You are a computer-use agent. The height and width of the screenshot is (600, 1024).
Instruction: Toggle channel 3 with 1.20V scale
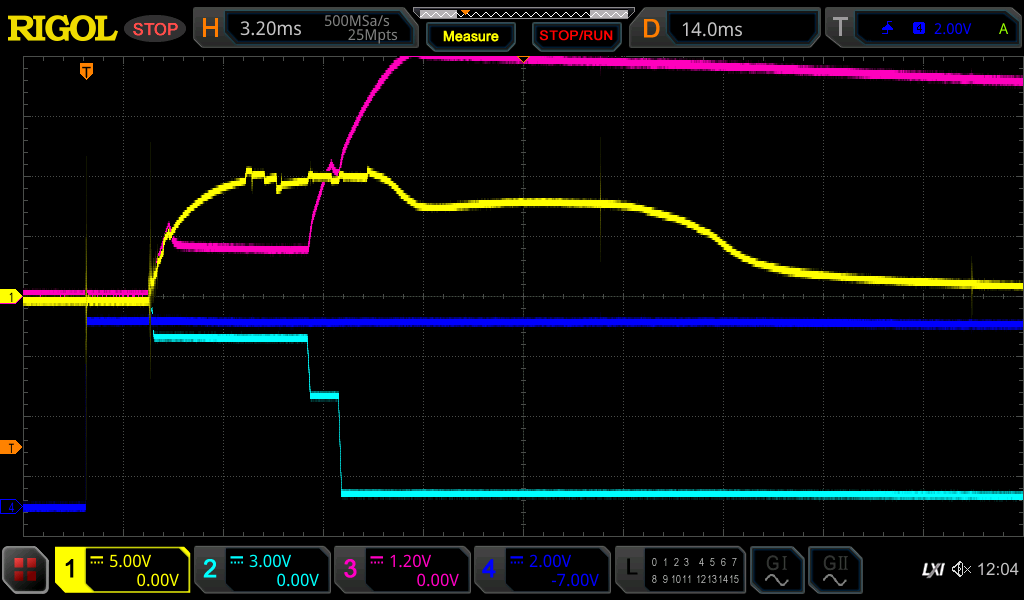[x=401, y=570]
